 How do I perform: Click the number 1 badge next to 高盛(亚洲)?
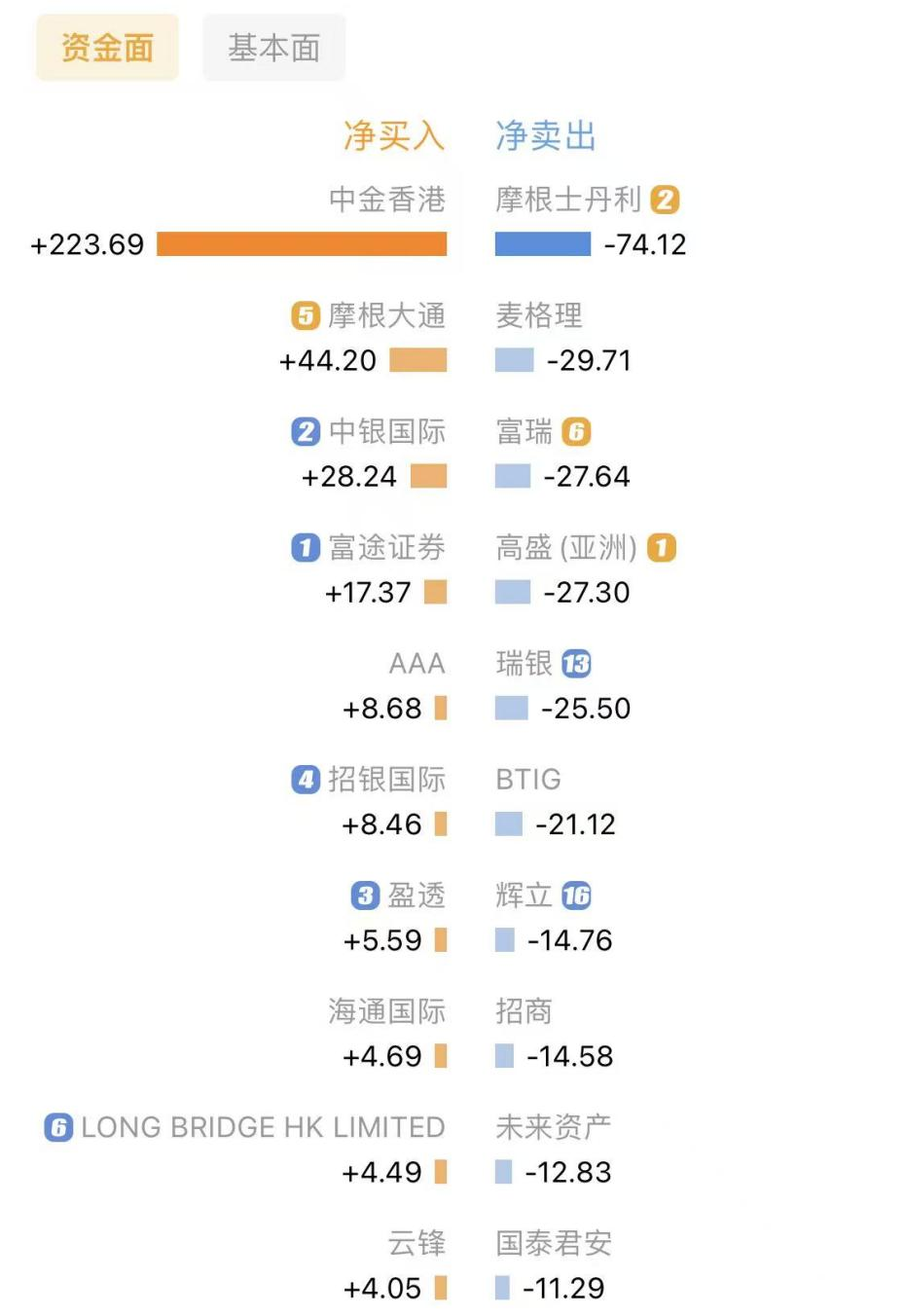(663, 548)
